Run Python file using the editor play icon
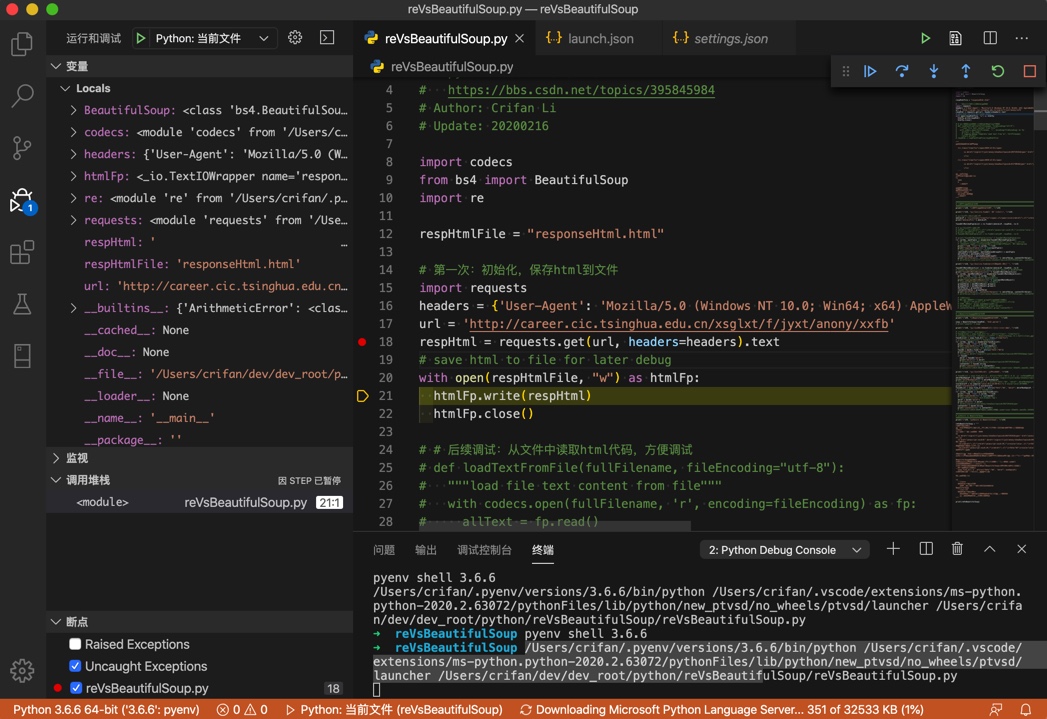Viewport: 1047px width, 719px height. click(x=925, y=39)
